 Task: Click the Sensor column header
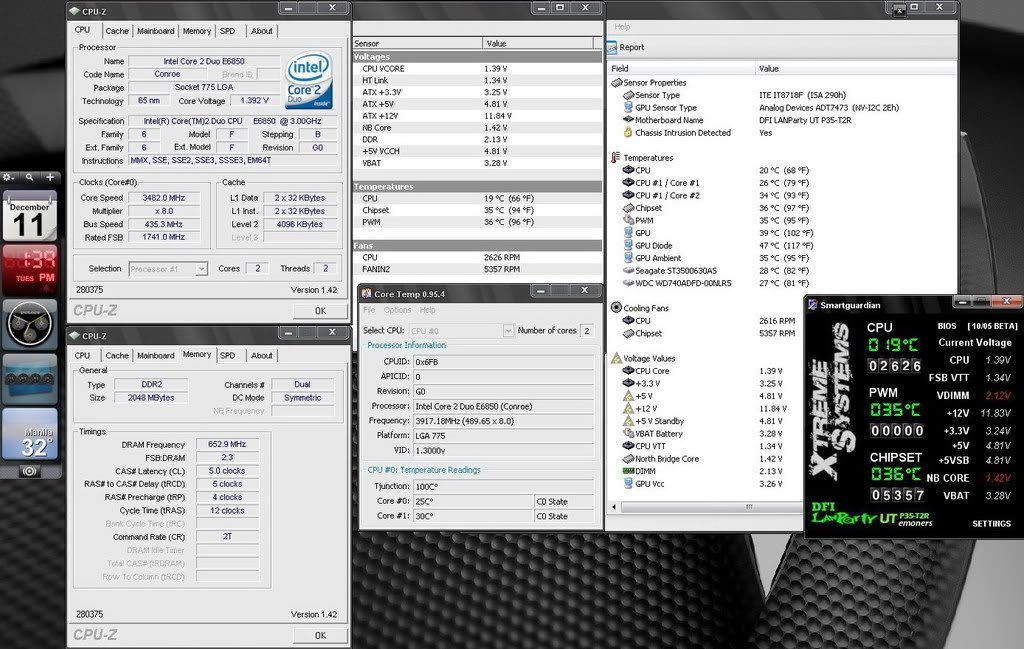tap(417, 43)
